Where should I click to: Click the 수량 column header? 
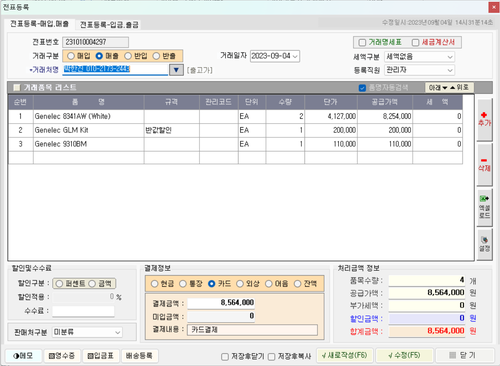pos(285,102)
